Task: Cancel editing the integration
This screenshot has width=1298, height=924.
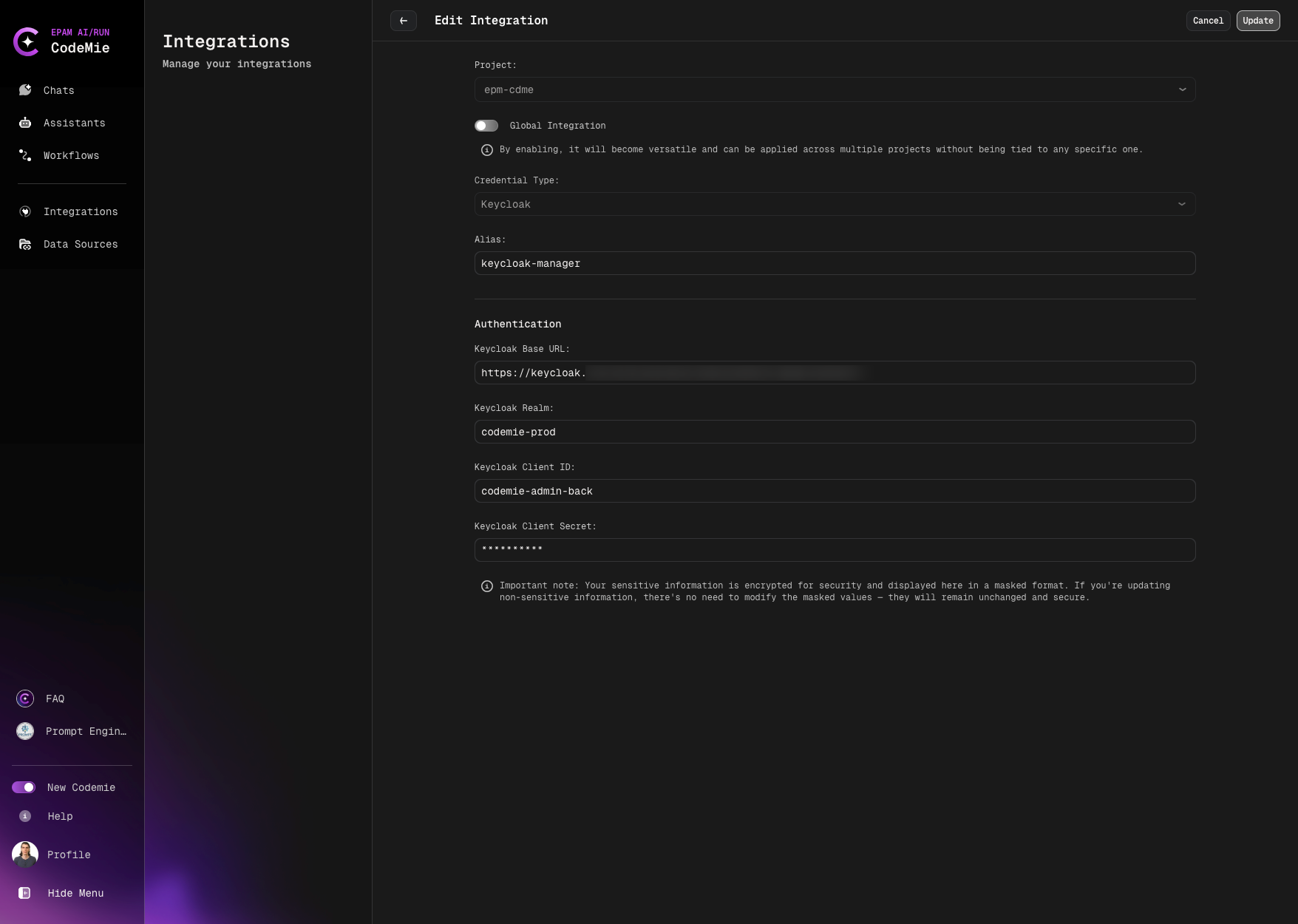Action: [1208, 21]
